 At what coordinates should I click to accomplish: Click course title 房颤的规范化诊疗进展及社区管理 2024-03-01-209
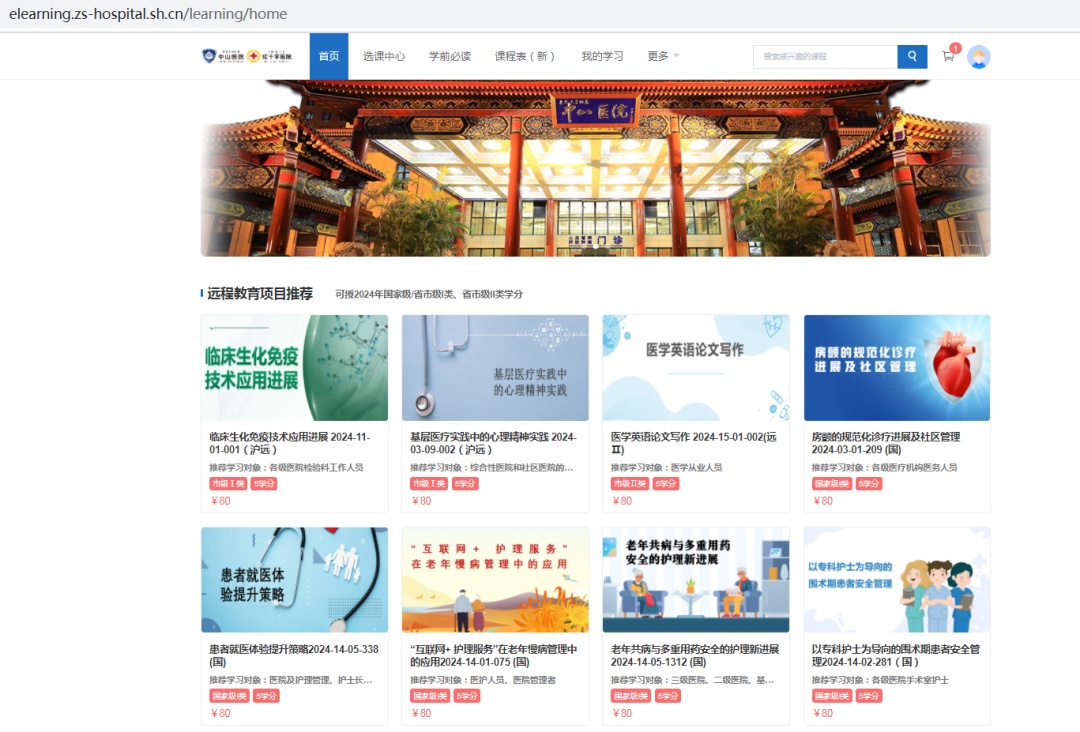coord(886,443)
